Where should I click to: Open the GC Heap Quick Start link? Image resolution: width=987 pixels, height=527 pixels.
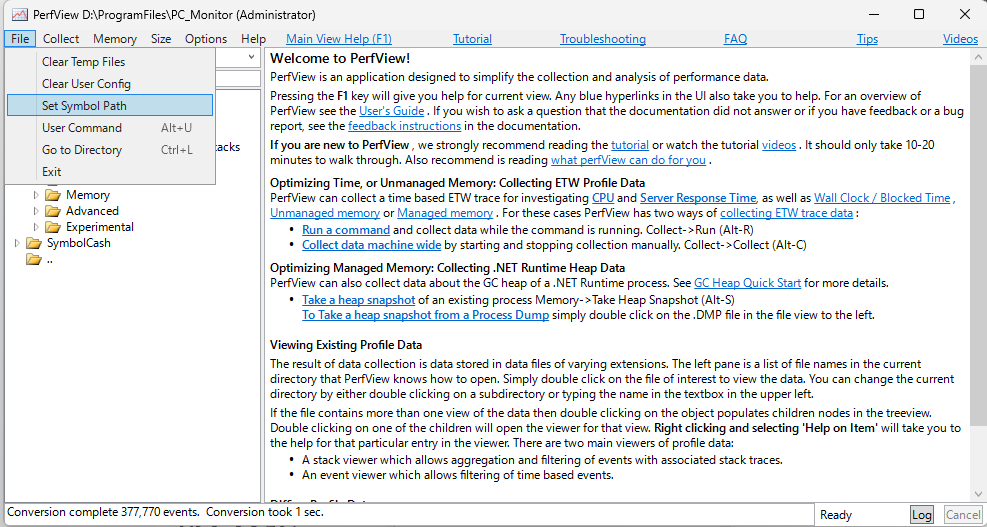click(747, 283)
